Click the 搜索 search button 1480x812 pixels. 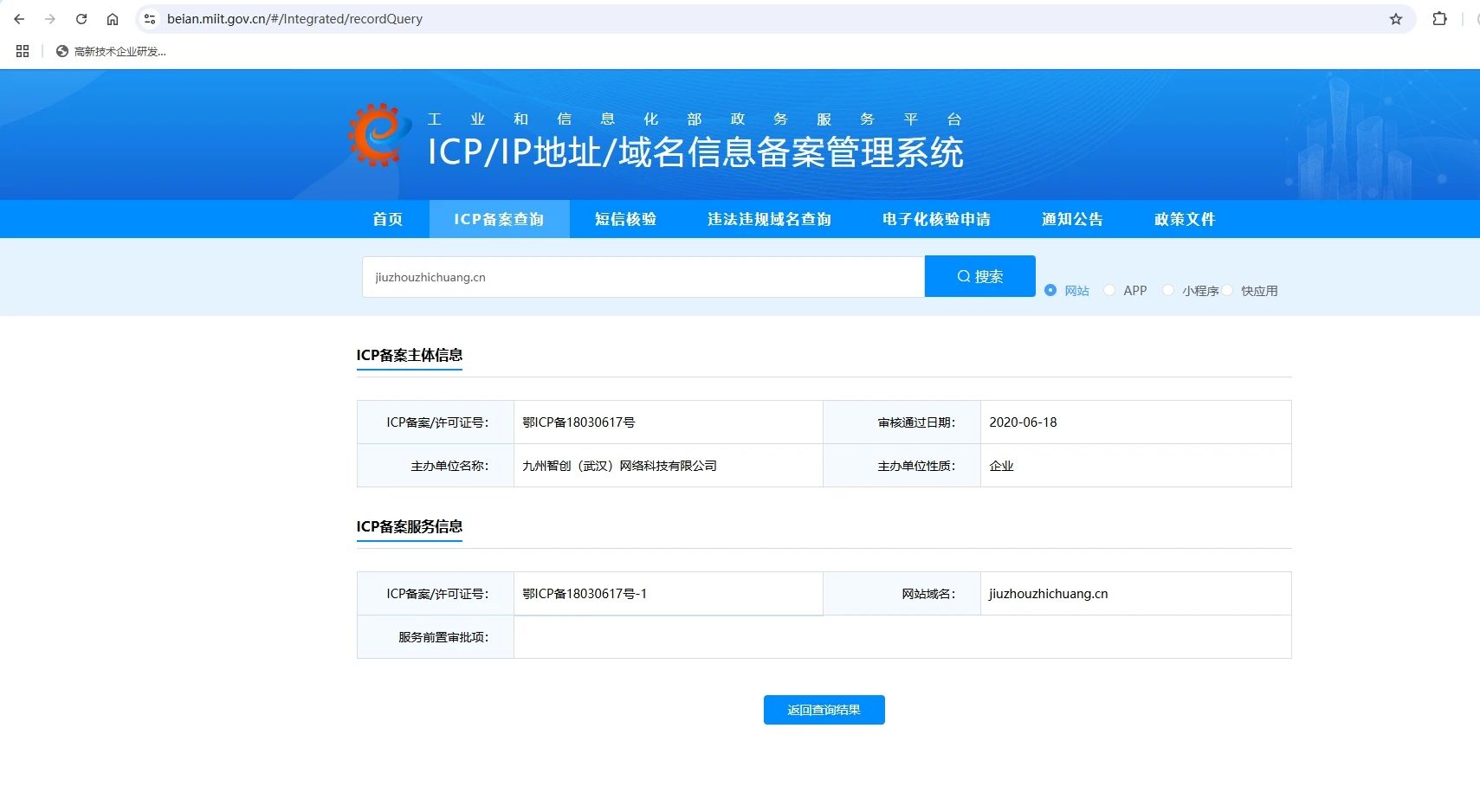click(x=980, y=276)
